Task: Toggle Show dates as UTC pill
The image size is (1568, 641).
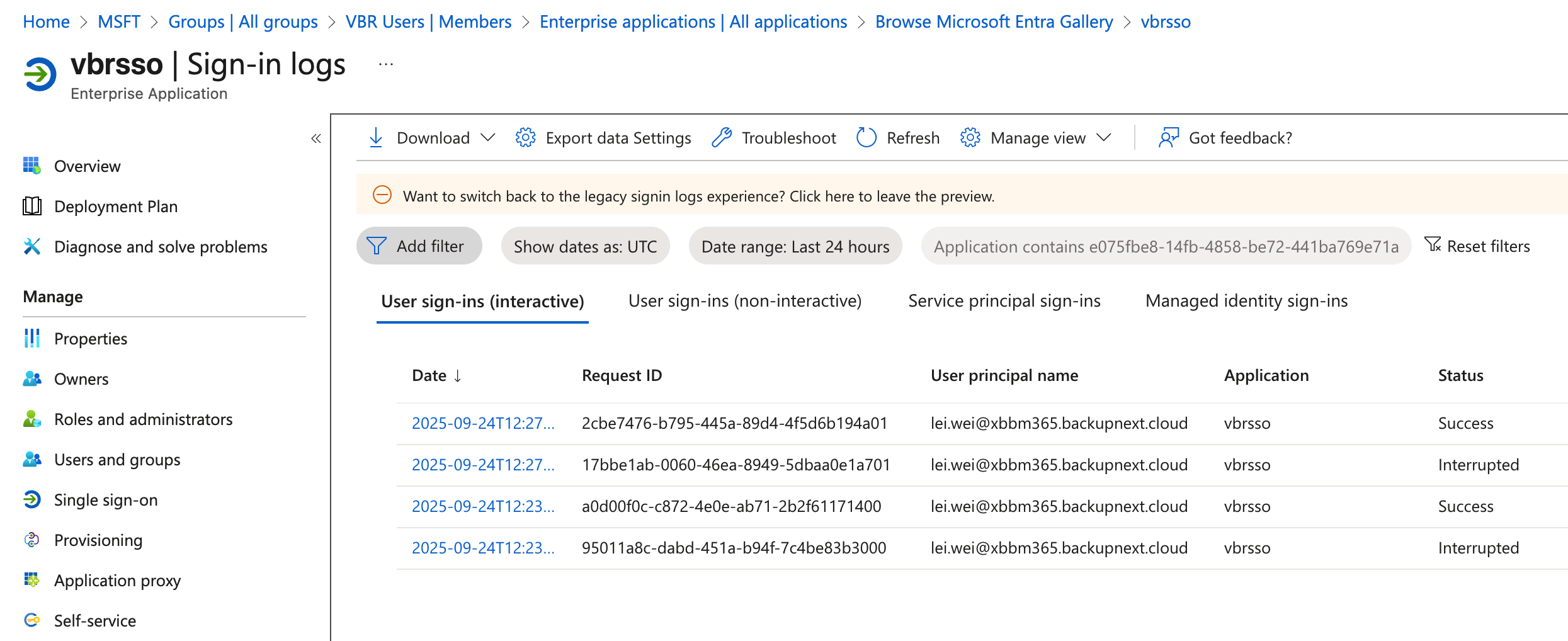Action: 585,246
